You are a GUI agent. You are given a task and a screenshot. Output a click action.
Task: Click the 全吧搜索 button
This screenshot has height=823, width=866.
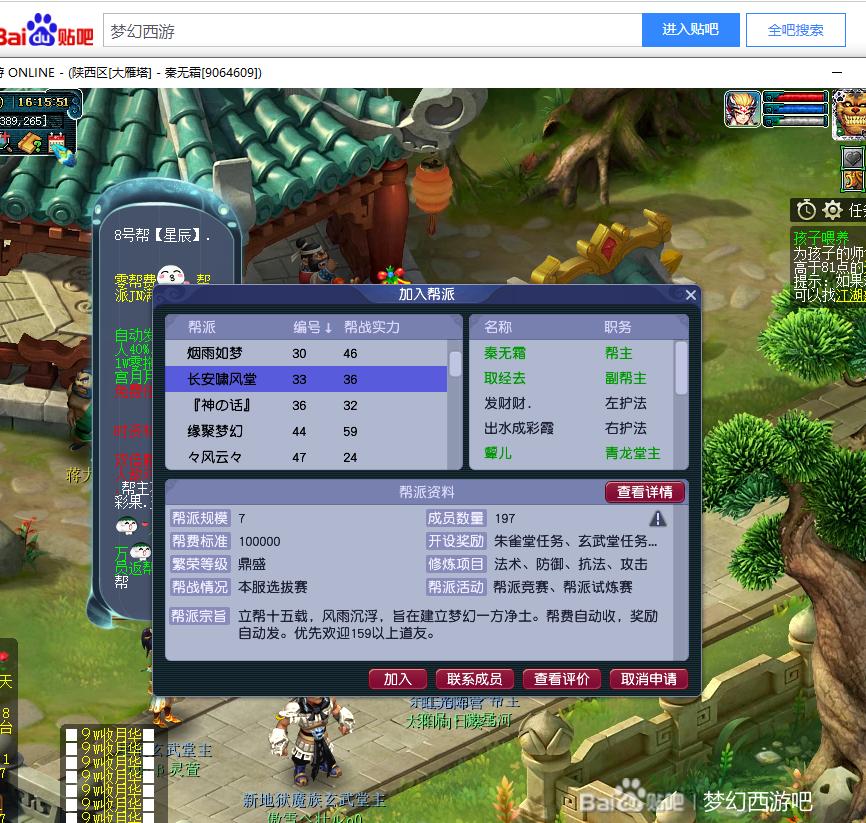coord(796,30)
